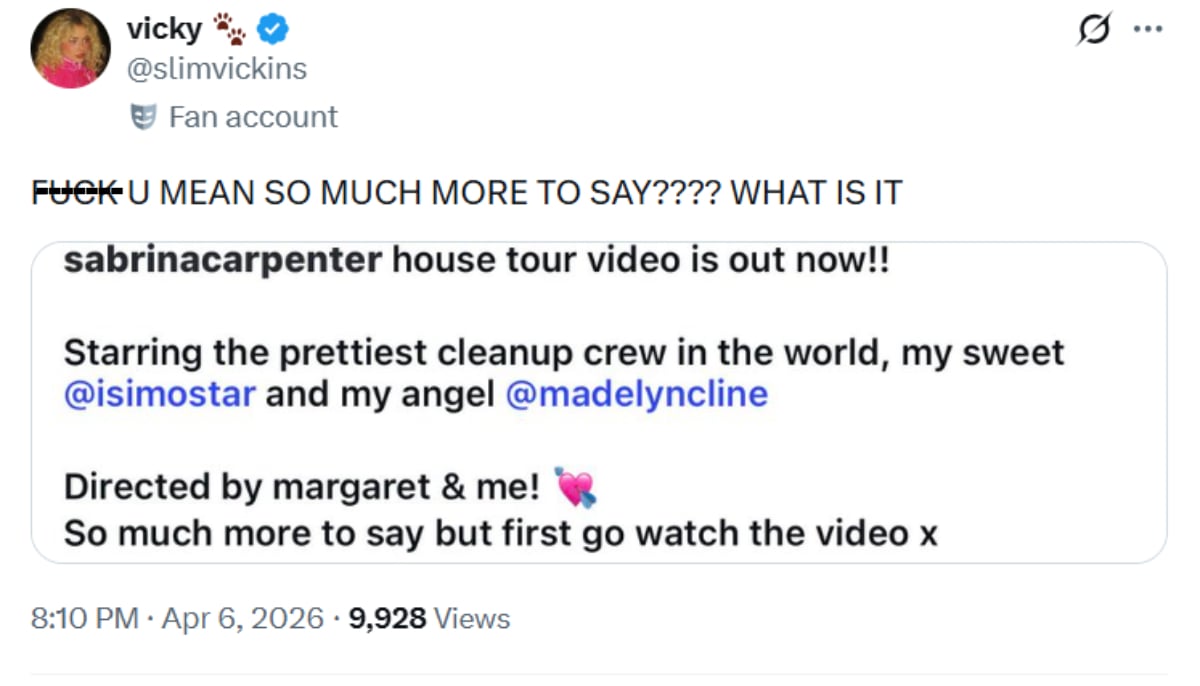
Task: Click the paw prints emoji in display name
Action: 231,29
